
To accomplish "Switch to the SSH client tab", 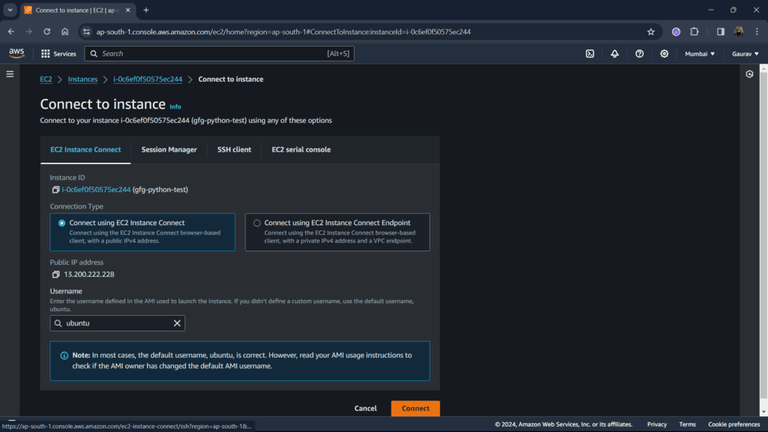I will tap(234, 149).
